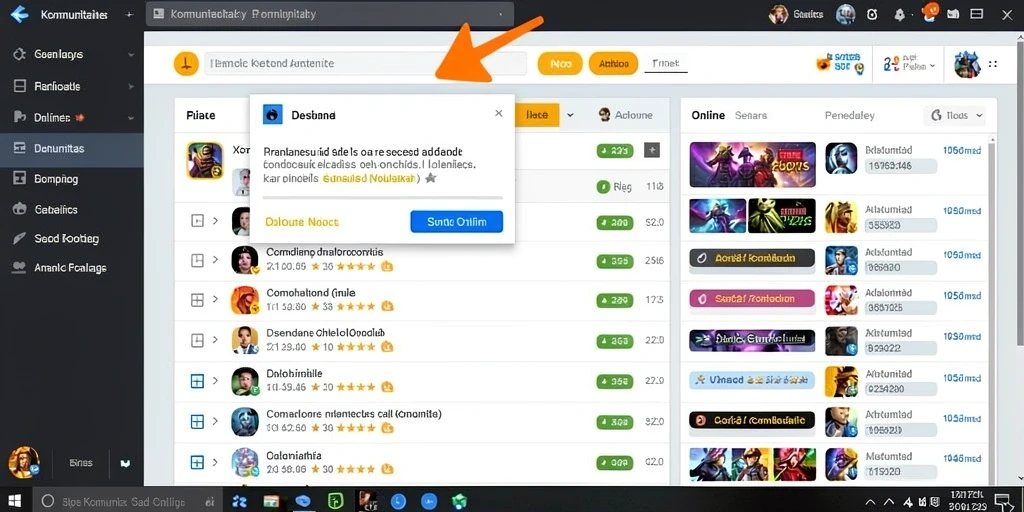Tick the checkbox on Comarlonre mlantectes row
Viewport: 1024px width, 512px height.
pyautogui.click(x=197, y=422)
